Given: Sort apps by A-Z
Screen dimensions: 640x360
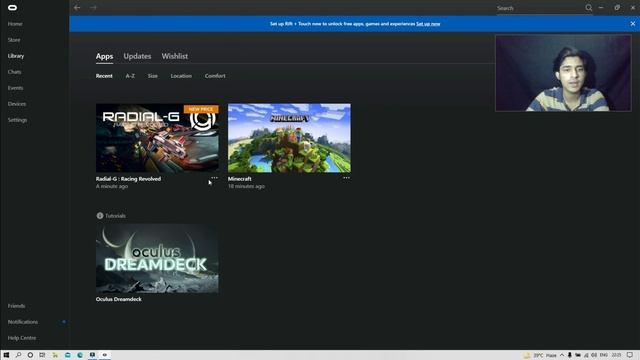Looking at the screenshot, I should tap(130, 76).
